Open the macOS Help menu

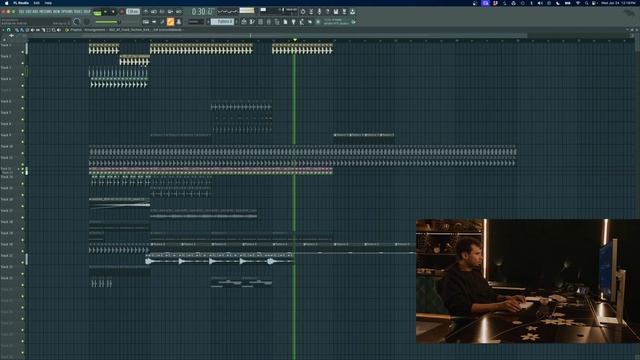[x=48, y=3]
